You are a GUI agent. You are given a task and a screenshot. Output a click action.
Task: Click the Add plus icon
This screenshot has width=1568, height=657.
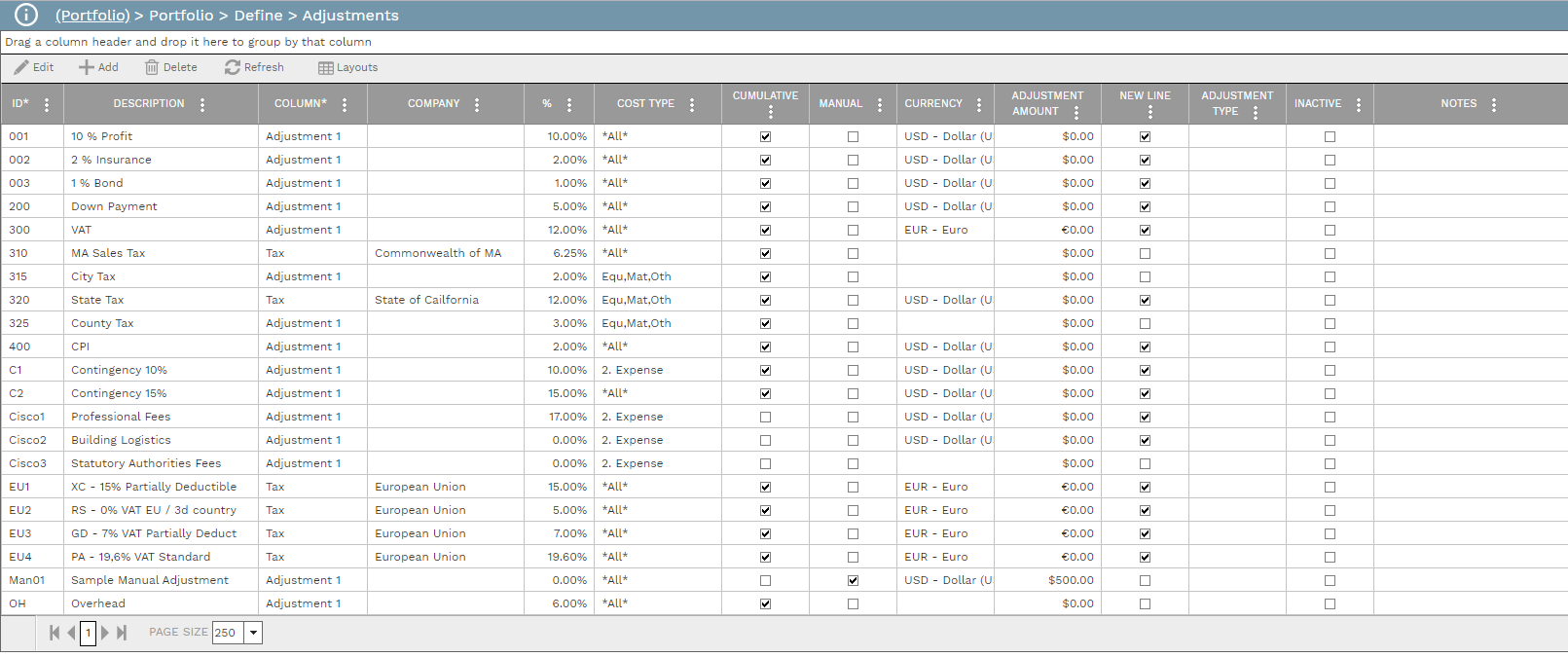[x=87, y=67]
